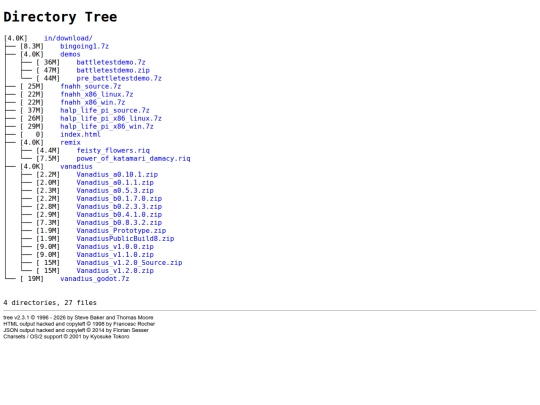540x405 pixels.
Task: Click the [ 36M] size of battletestdemo.7z
Action: point(48,62)
